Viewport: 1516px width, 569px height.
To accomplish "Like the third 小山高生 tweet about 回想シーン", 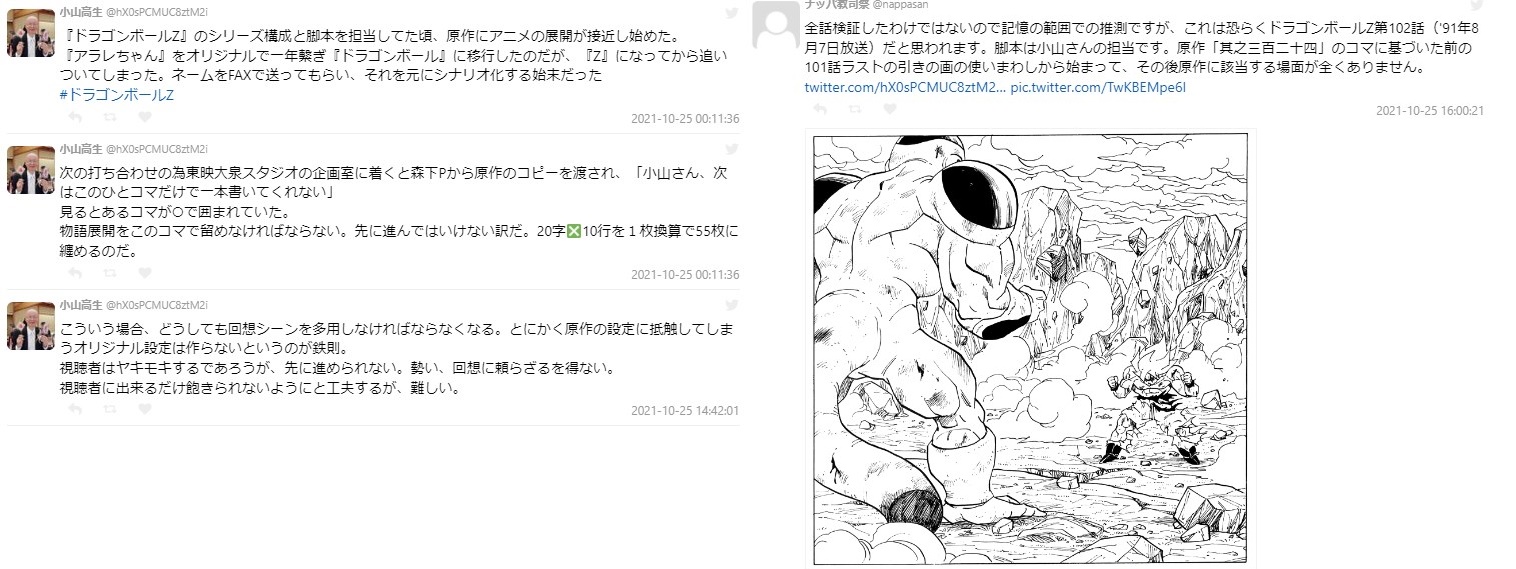I will click(146, 410).
